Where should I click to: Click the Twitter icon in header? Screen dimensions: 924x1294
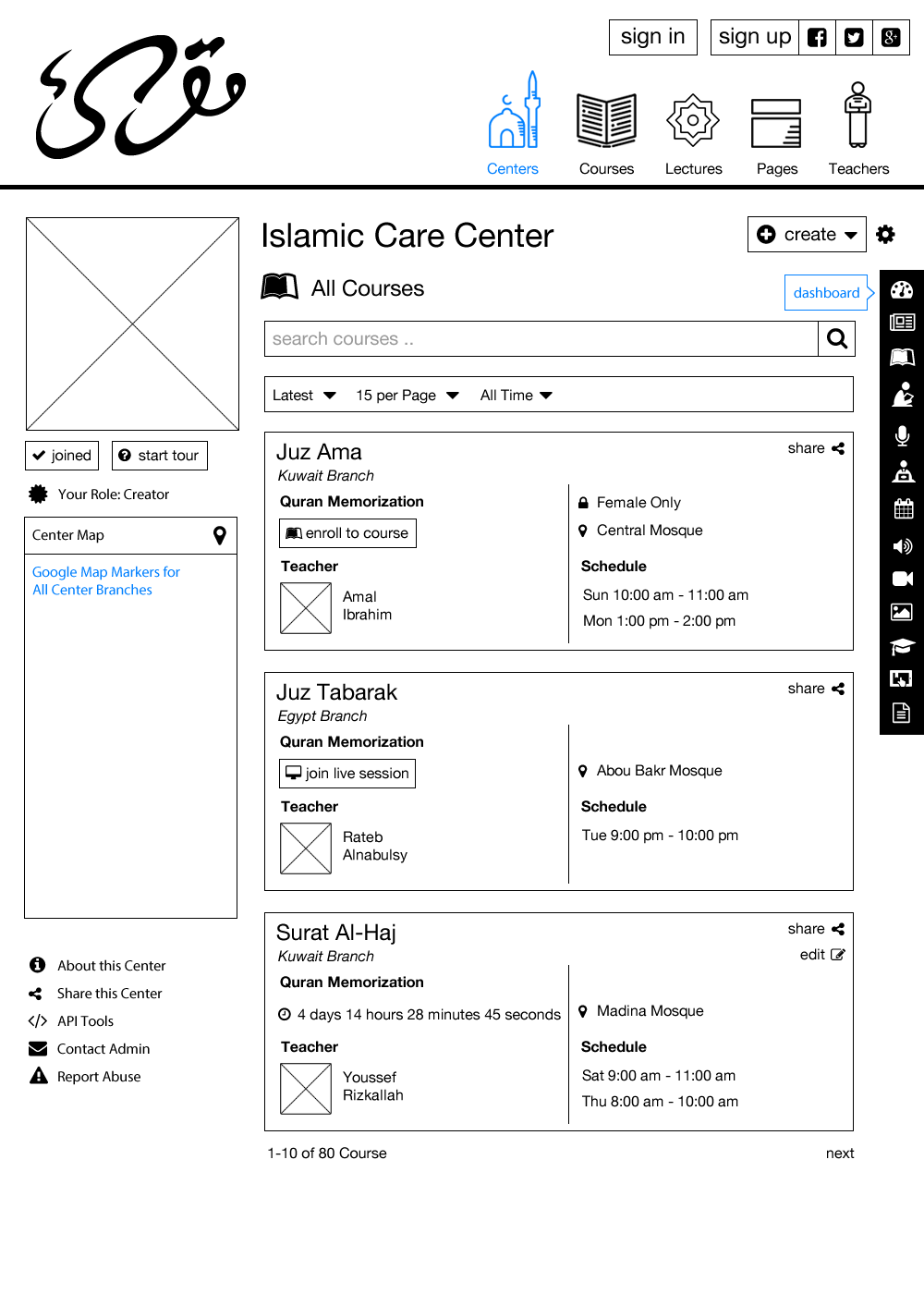[x=854, y=37]
